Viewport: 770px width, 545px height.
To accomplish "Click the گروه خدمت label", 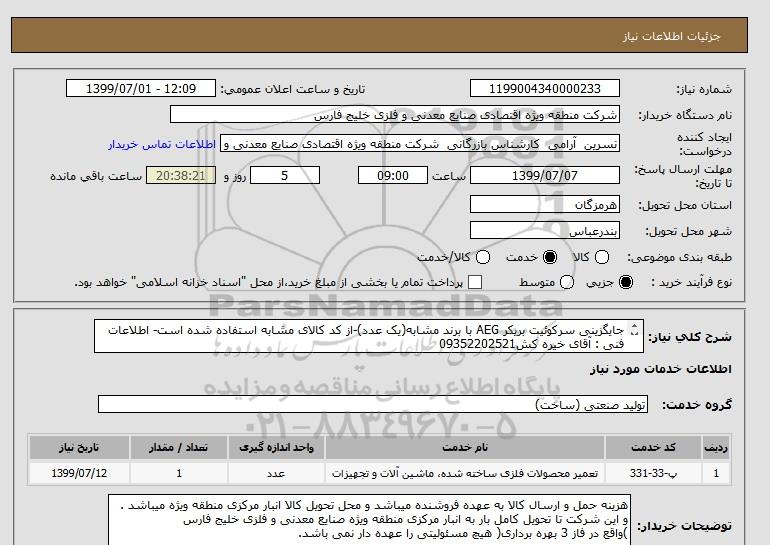I will click(x=697, y=405).
